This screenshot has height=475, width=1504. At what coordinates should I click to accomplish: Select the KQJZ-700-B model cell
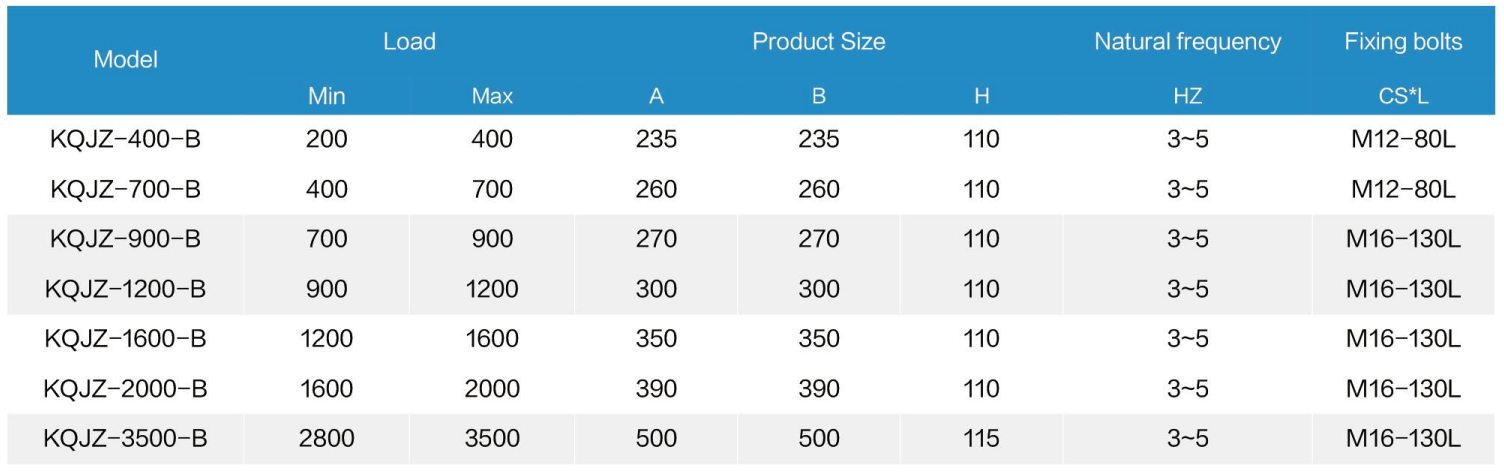125,189
